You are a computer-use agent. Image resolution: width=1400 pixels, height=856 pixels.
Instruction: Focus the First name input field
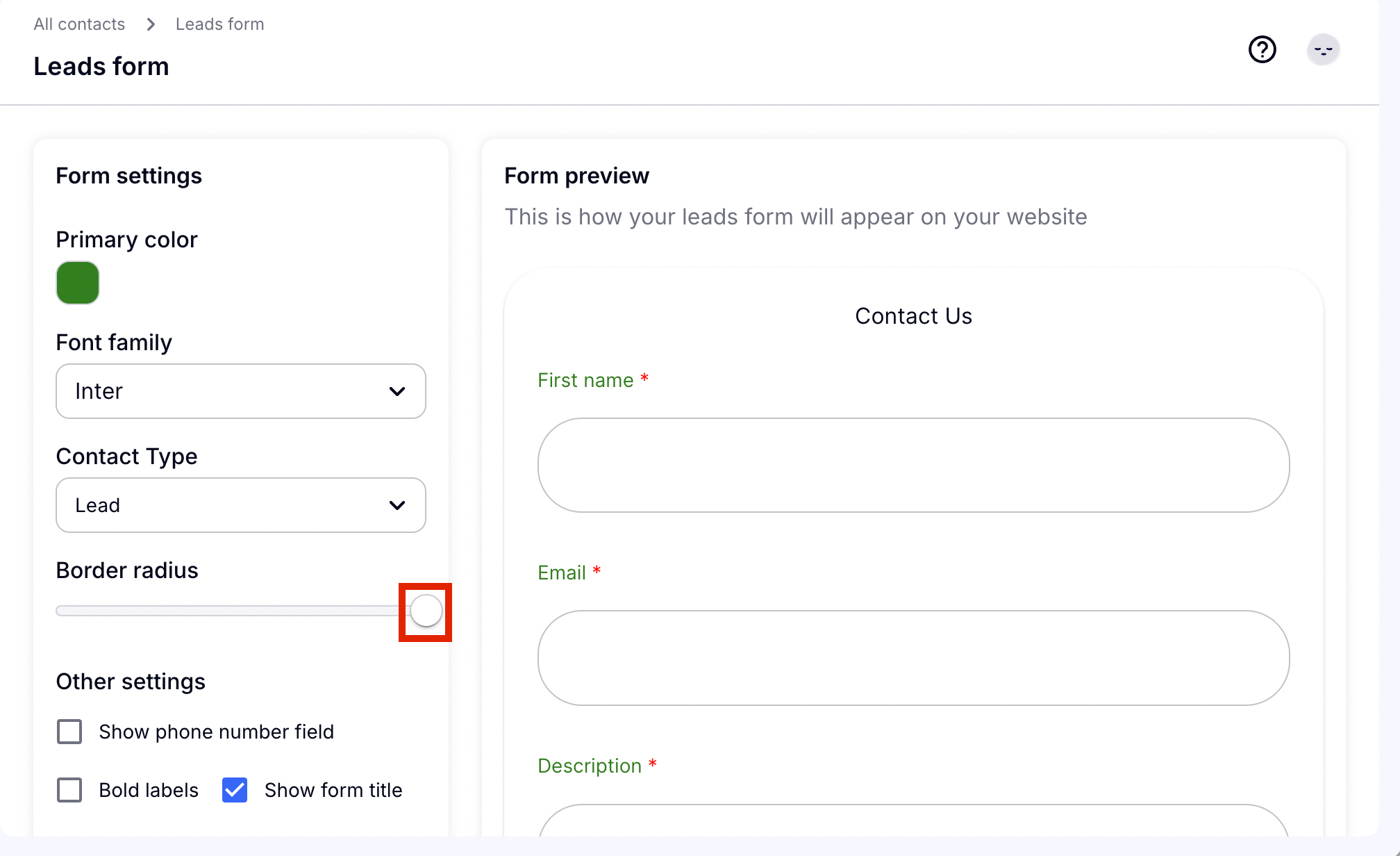[913, 466]
